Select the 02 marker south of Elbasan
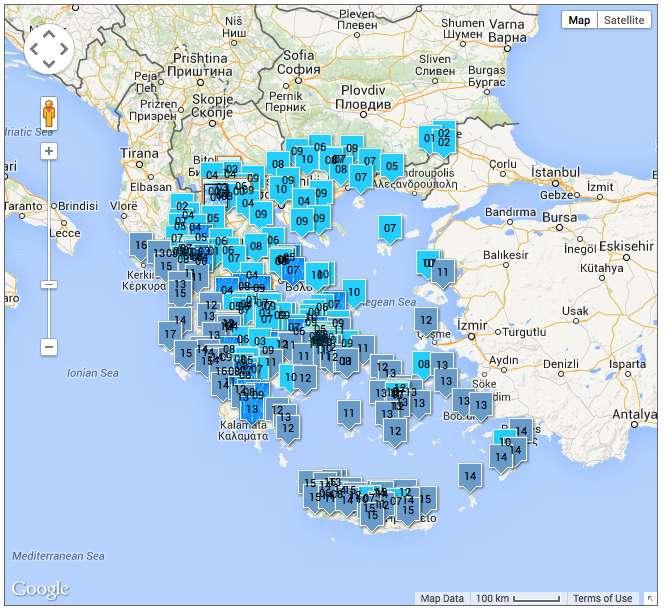 point(182,207)
